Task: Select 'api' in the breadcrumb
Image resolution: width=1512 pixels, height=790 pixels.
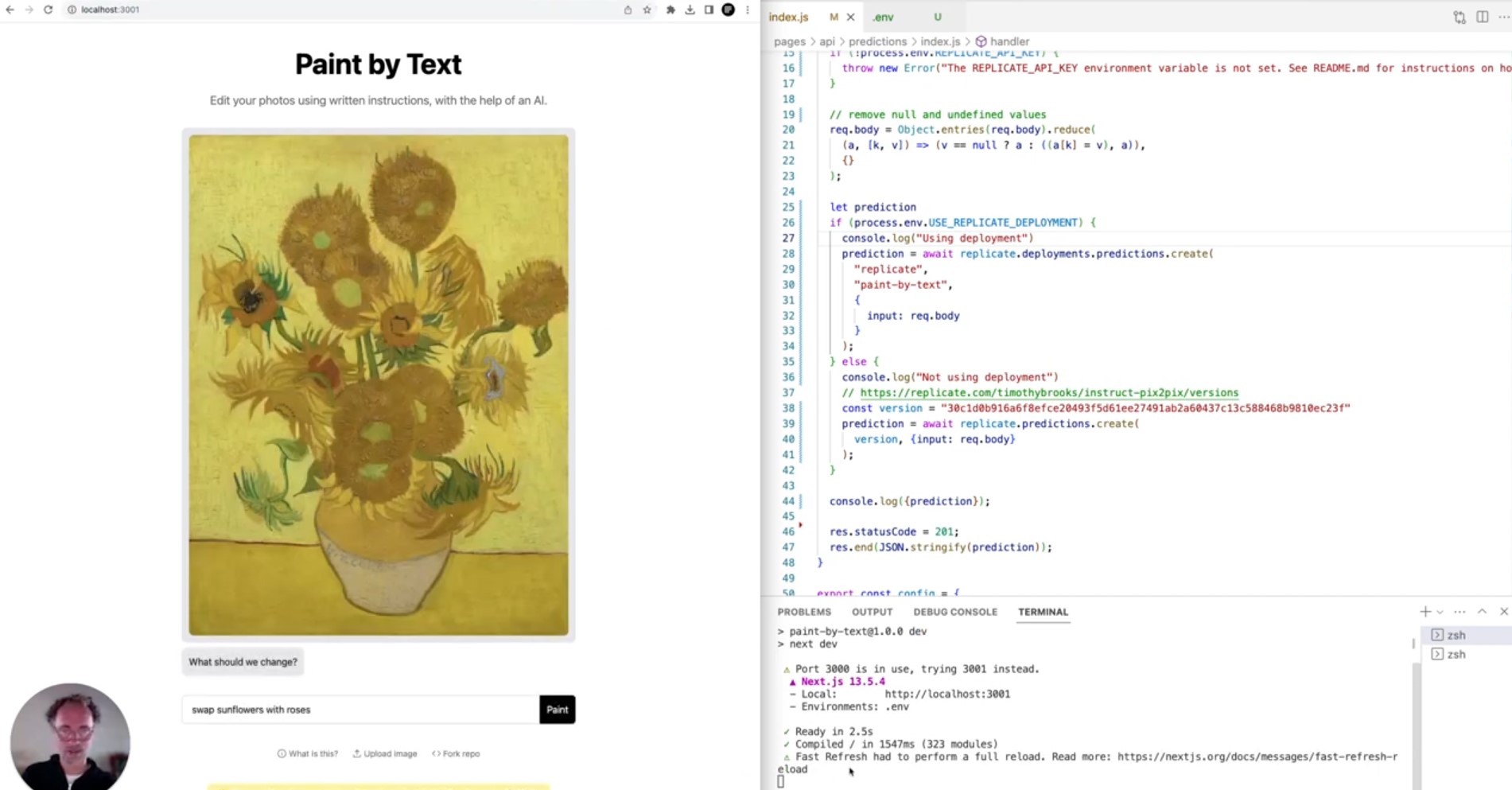Action: point(827,41)
